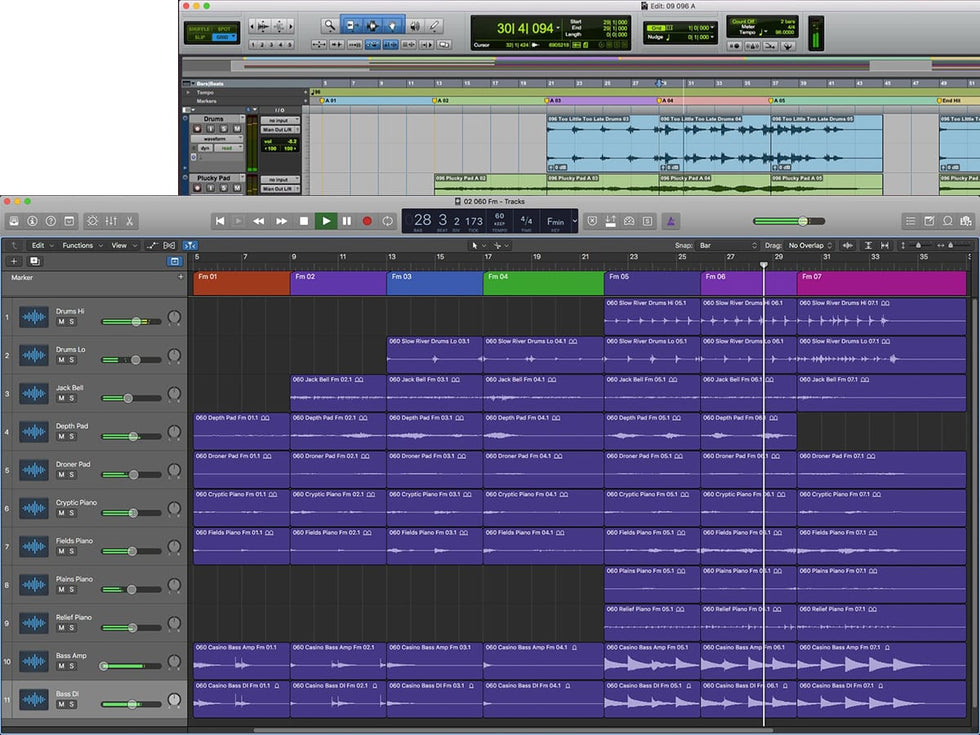
Task: Expand the Tempo ruler in Pro Tools
Action: pos(187,92)
